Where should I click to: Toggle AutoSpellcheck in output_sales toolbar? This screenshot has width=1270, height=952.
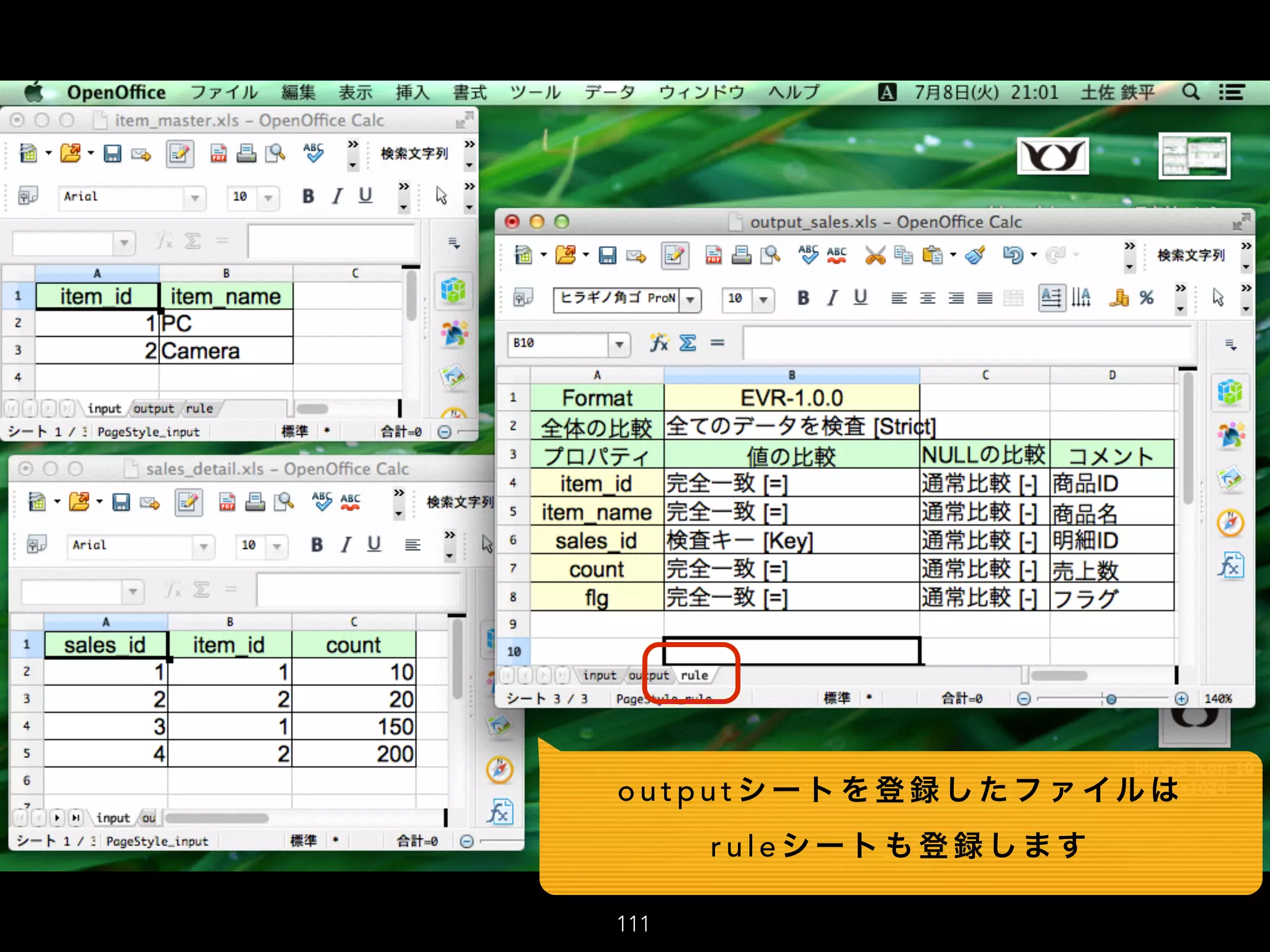837,255
